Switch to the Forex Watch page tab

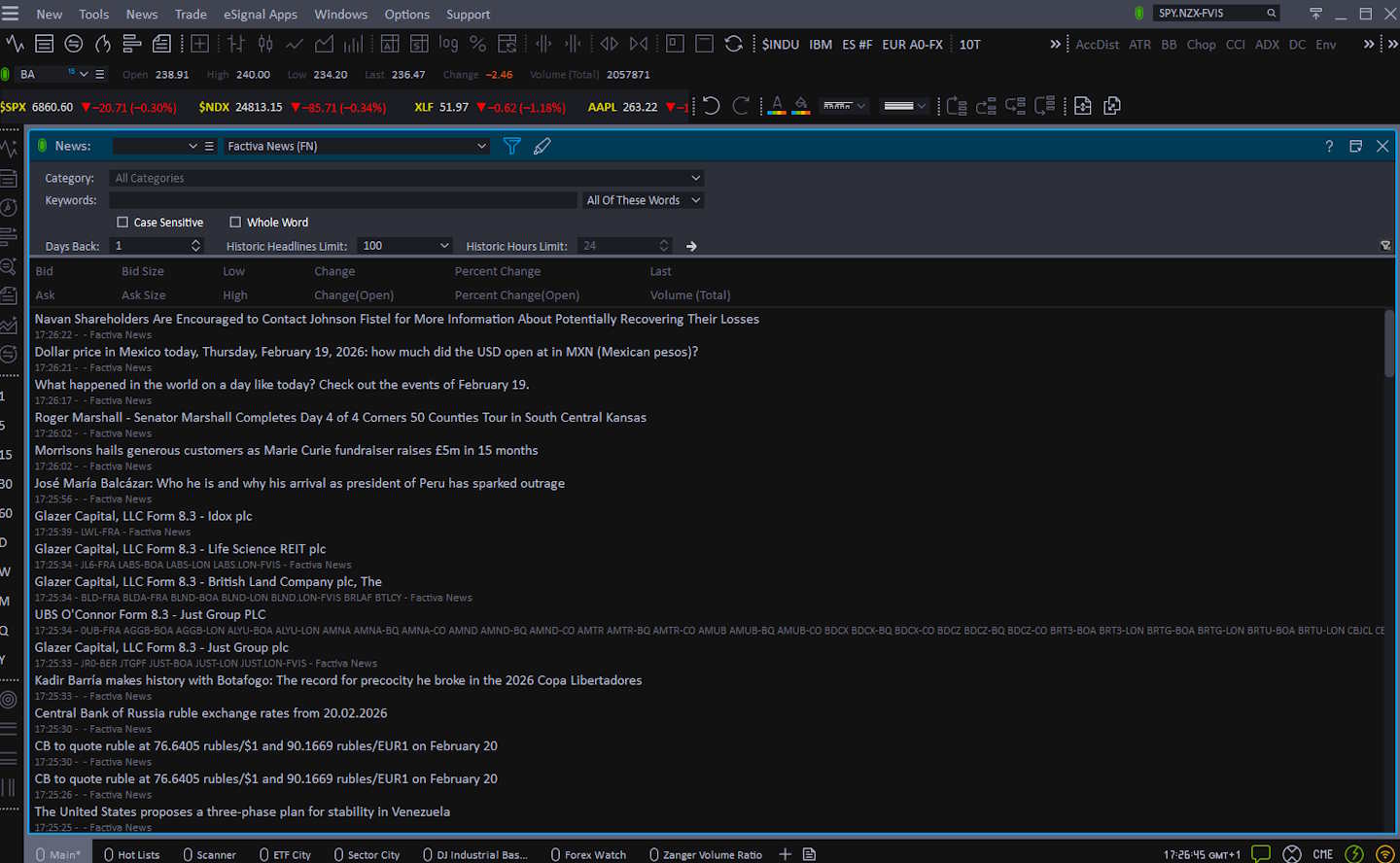[588, 854]
